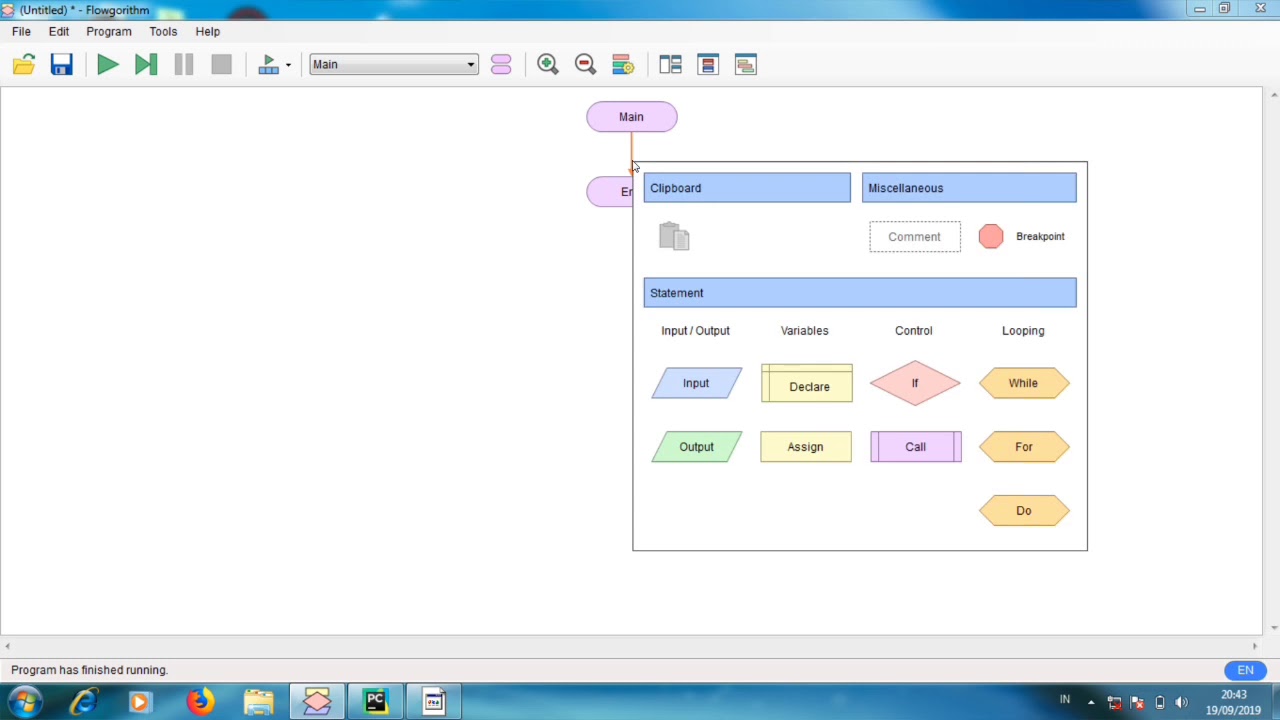Insert an Assign statement shape
This screenshot has height=720, width=1280.
coord(806,447)
